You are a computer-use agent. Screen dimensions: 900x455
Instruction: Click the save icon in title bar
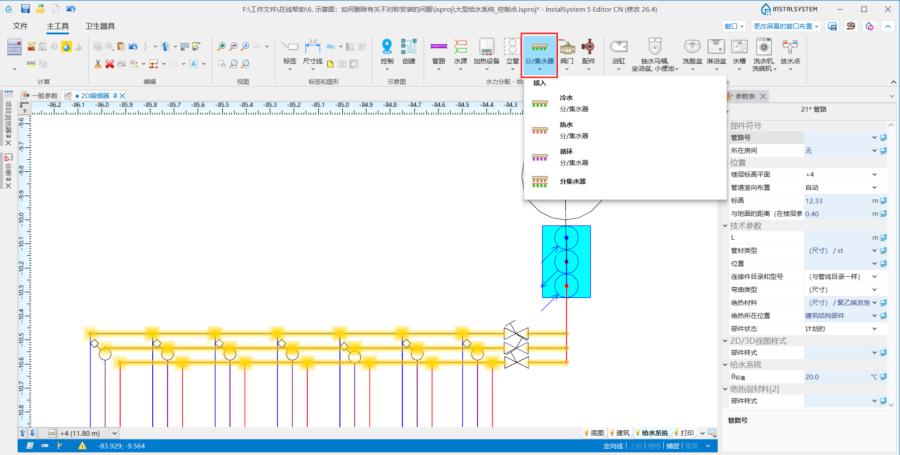pos(23,9)
